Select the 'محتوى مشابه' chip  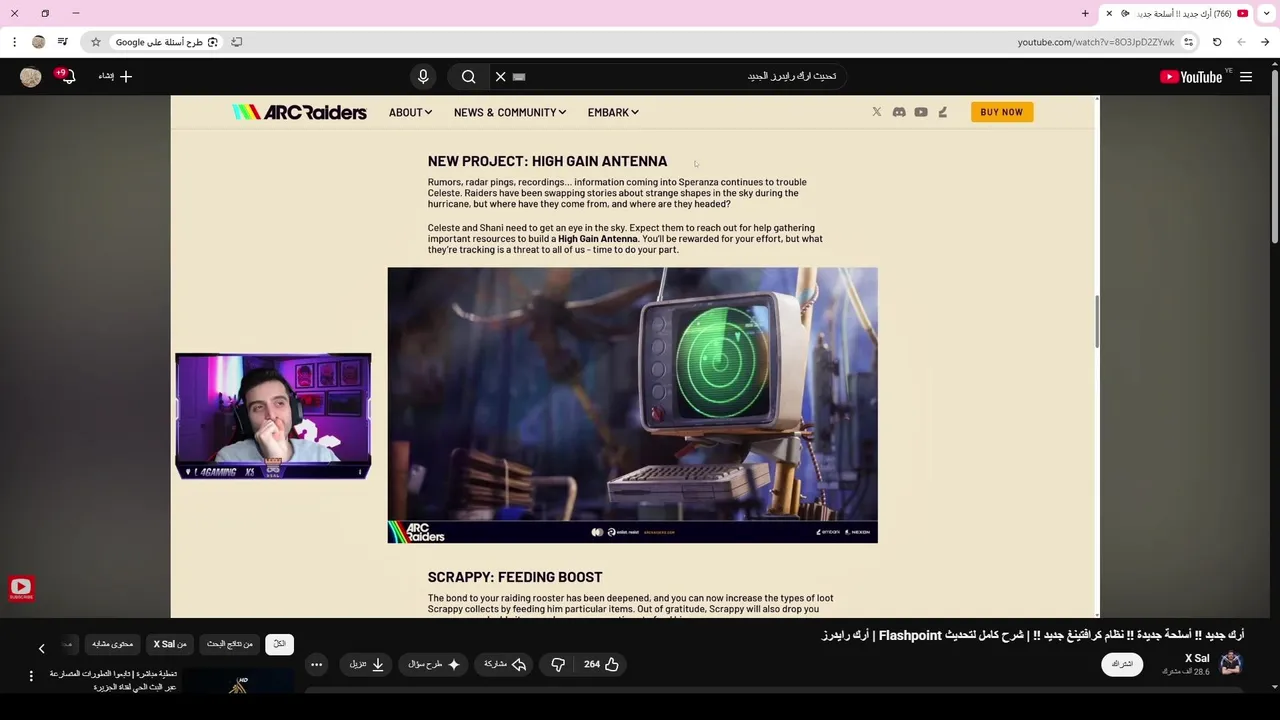[113, 644]
